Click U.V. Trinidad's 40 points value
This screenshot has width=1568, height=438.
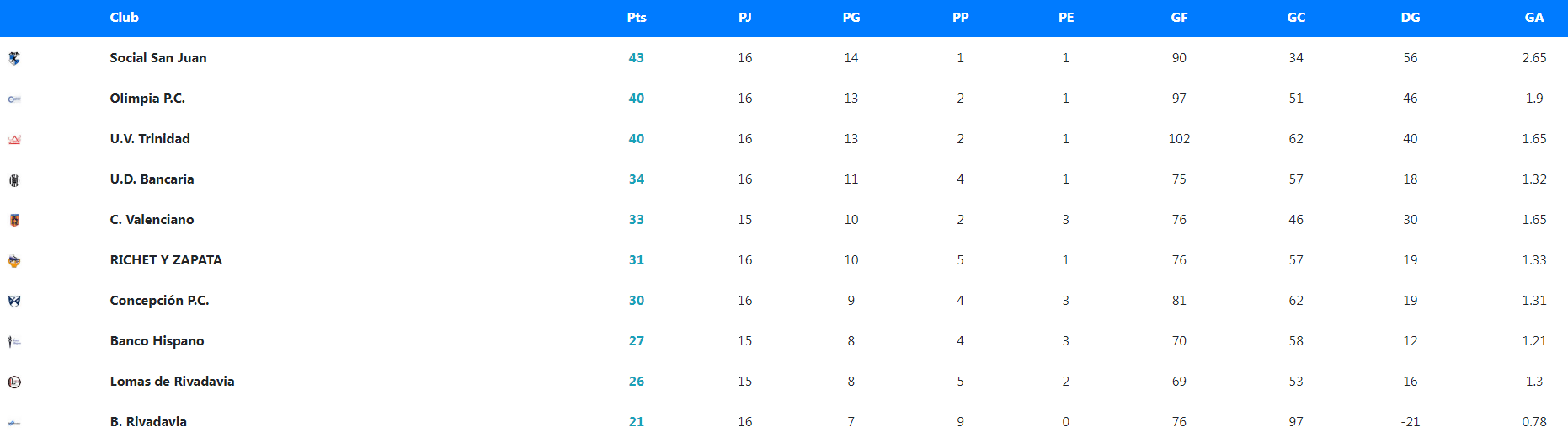[637, 139]
